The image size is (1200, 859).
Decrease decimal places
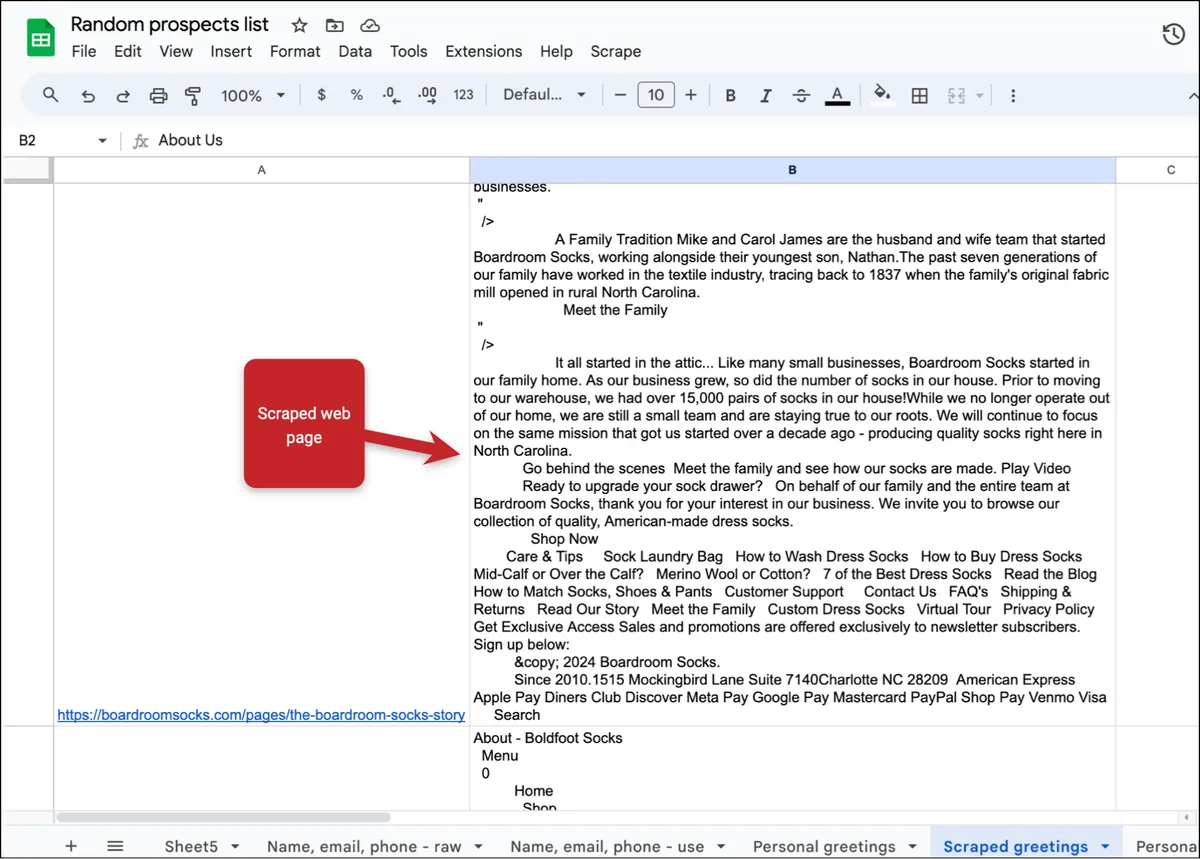pyautogui.click(x=391, y=95)
